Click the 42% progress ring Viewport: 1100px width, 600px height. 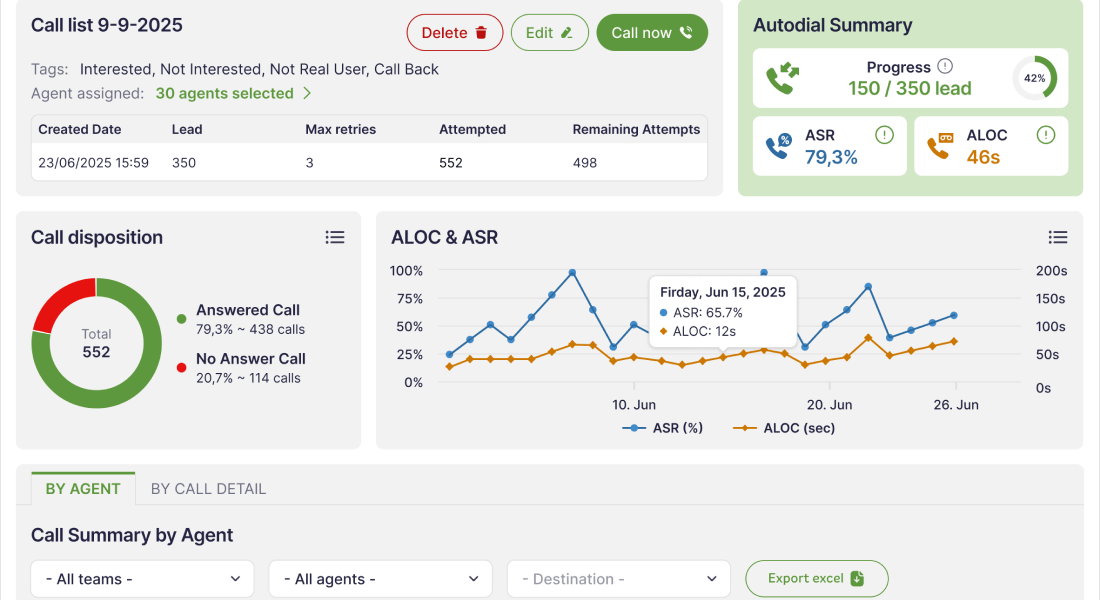(1035, 78)
